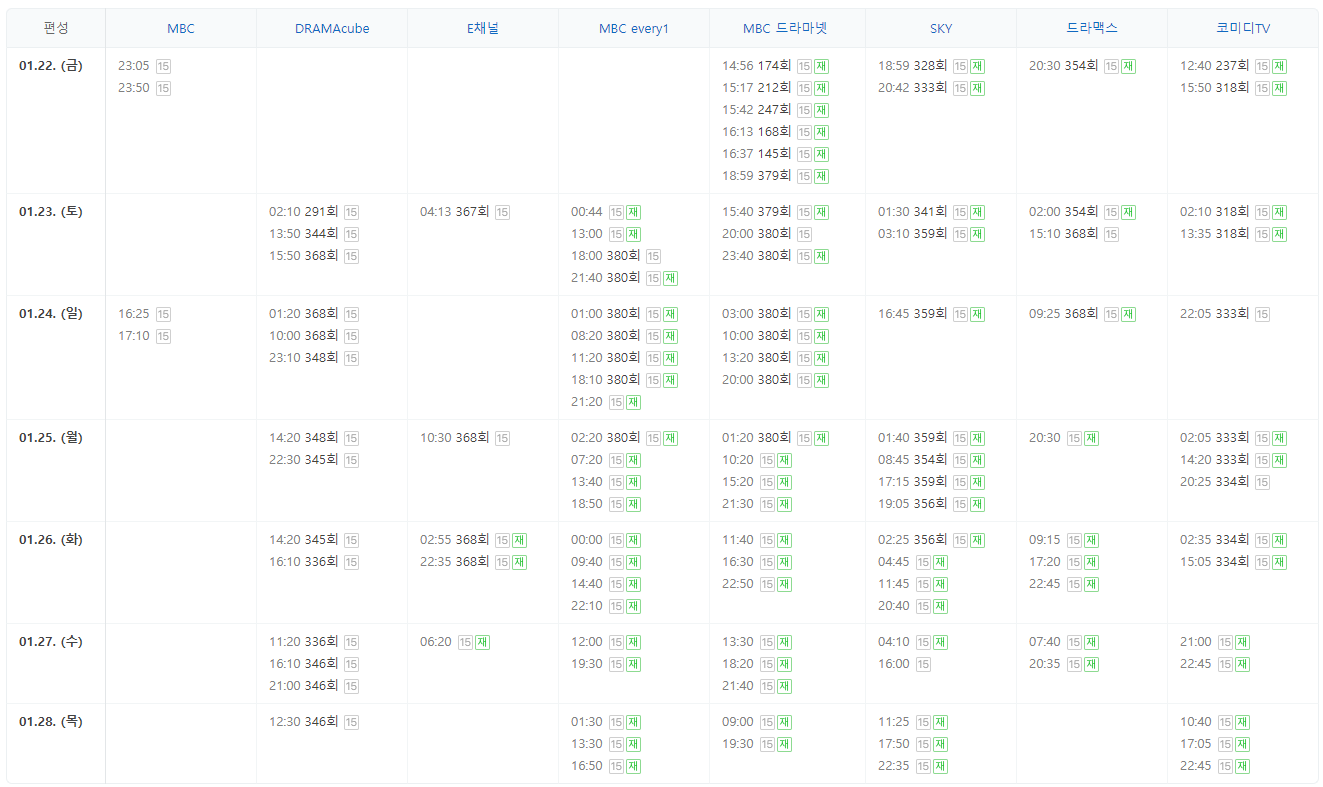
Task: Click the 17:50 schedule time
Action: (894, 744)
